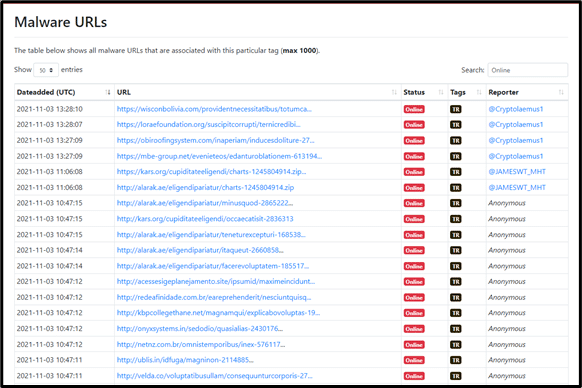Click TR tag in mbe-group row
This screenshot has height=388, width=582.
point(456,157)
